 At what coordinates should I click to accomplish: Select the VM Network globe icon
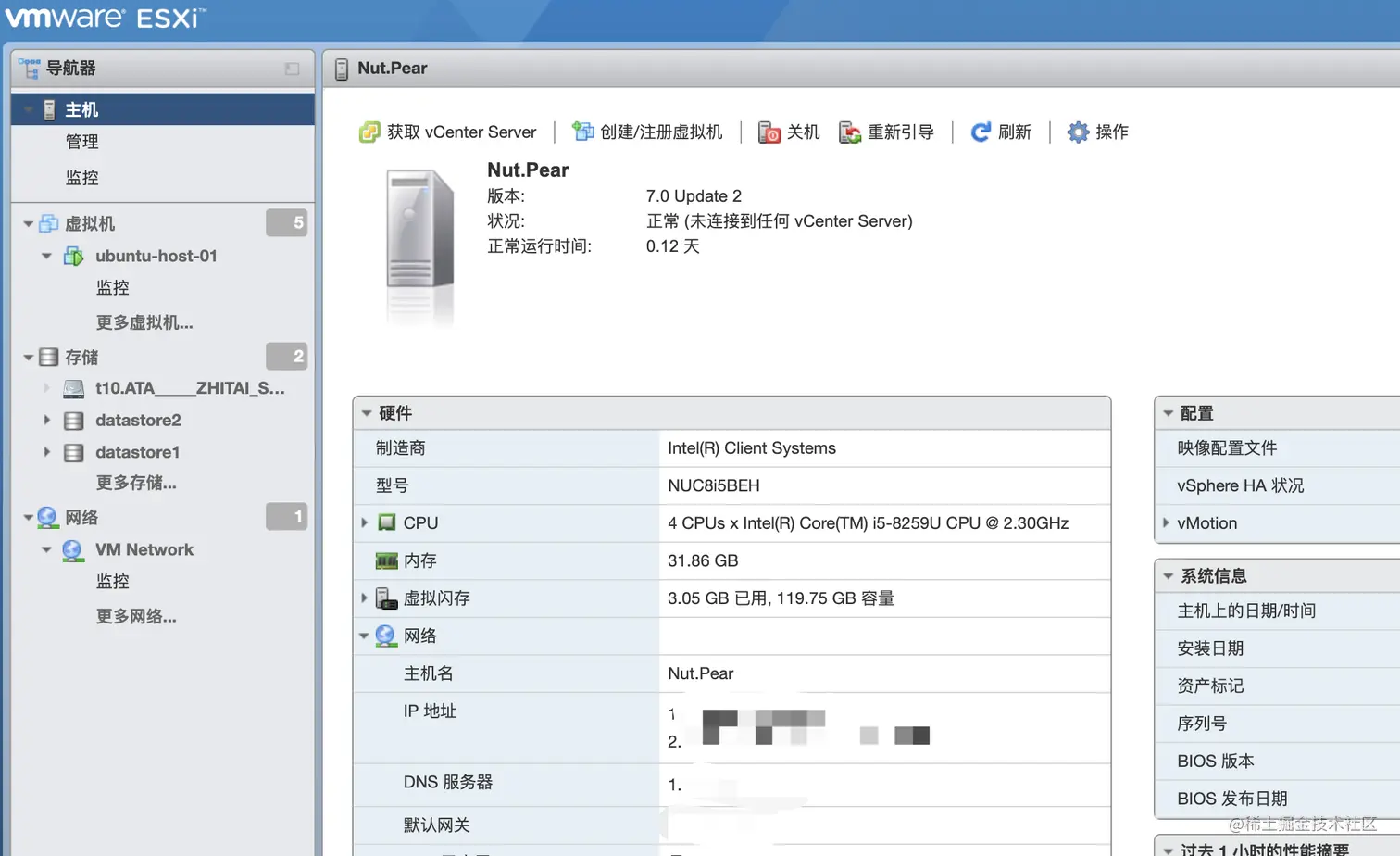click(x=72, y=549)
